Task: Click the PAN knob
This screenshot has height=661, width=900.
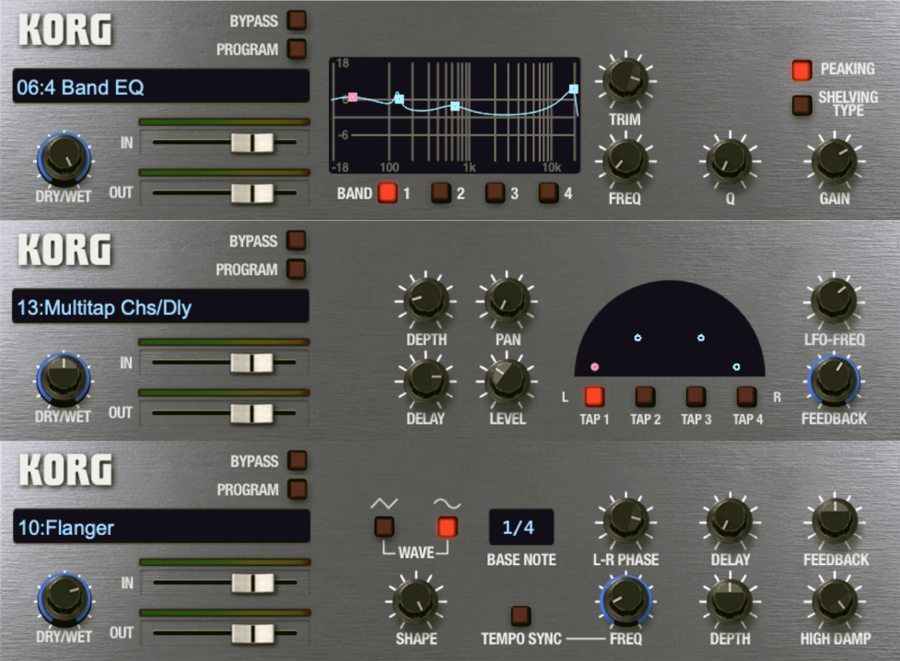Action: pyautogui.click(x=507, y=301)
